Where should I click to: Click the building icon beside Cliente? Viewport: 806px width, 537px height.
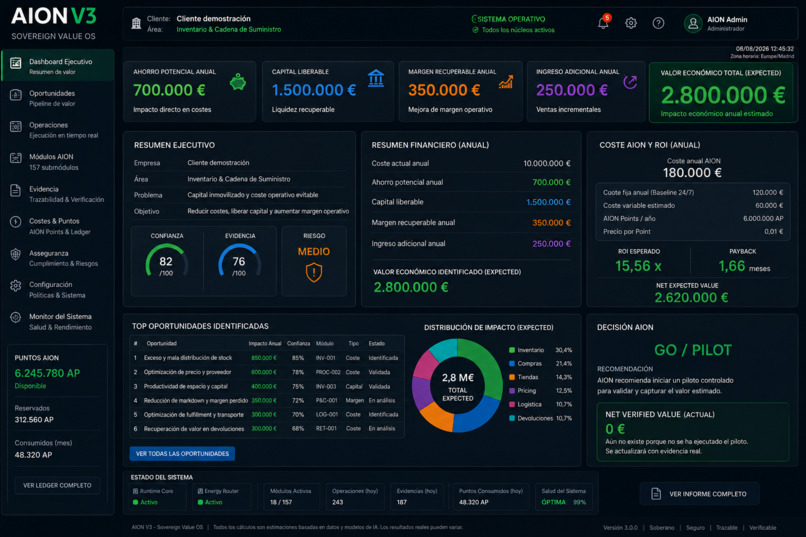pyautogui.click(x=136, y=24)
